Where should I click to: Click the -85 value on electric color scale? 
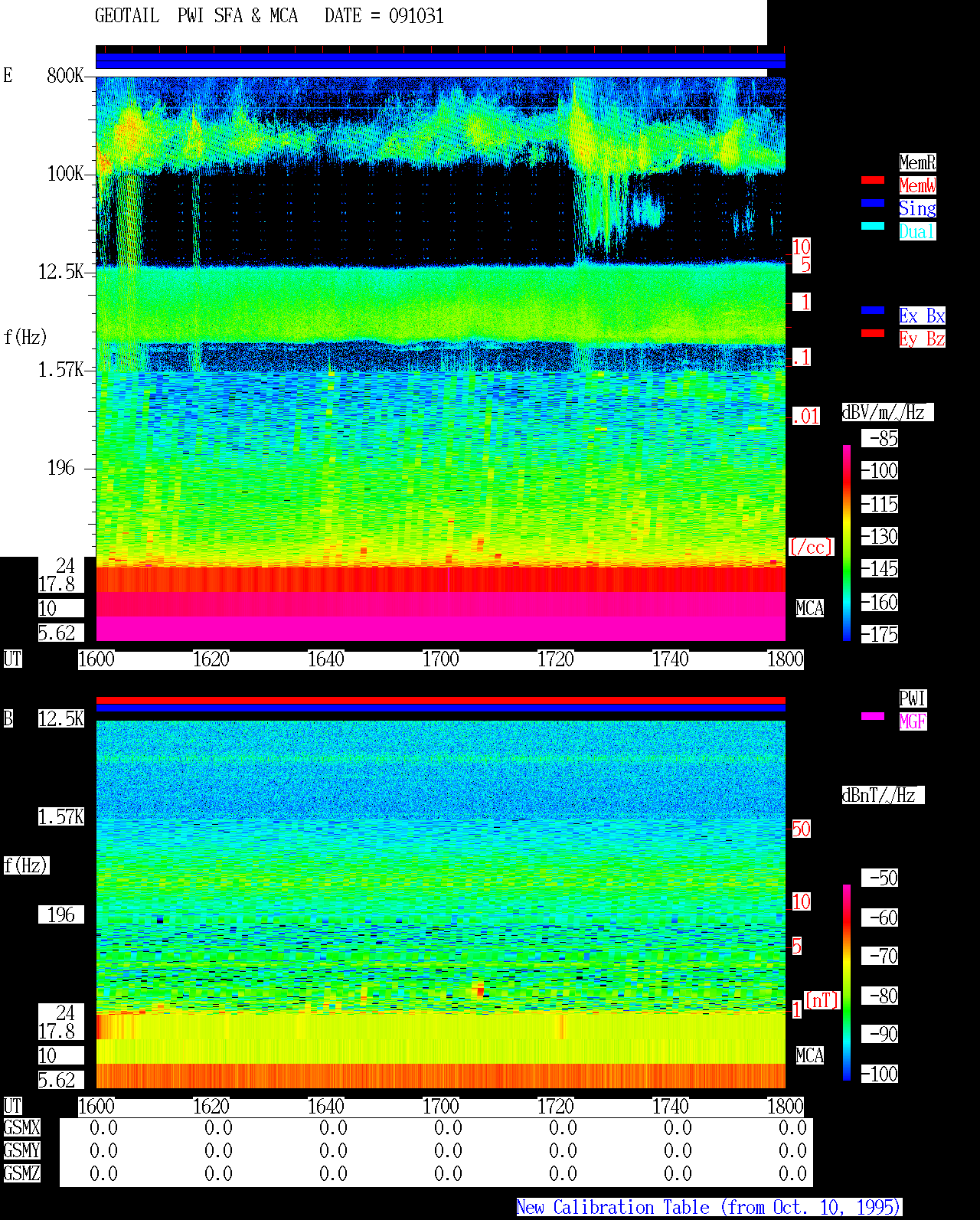(881, 439)
